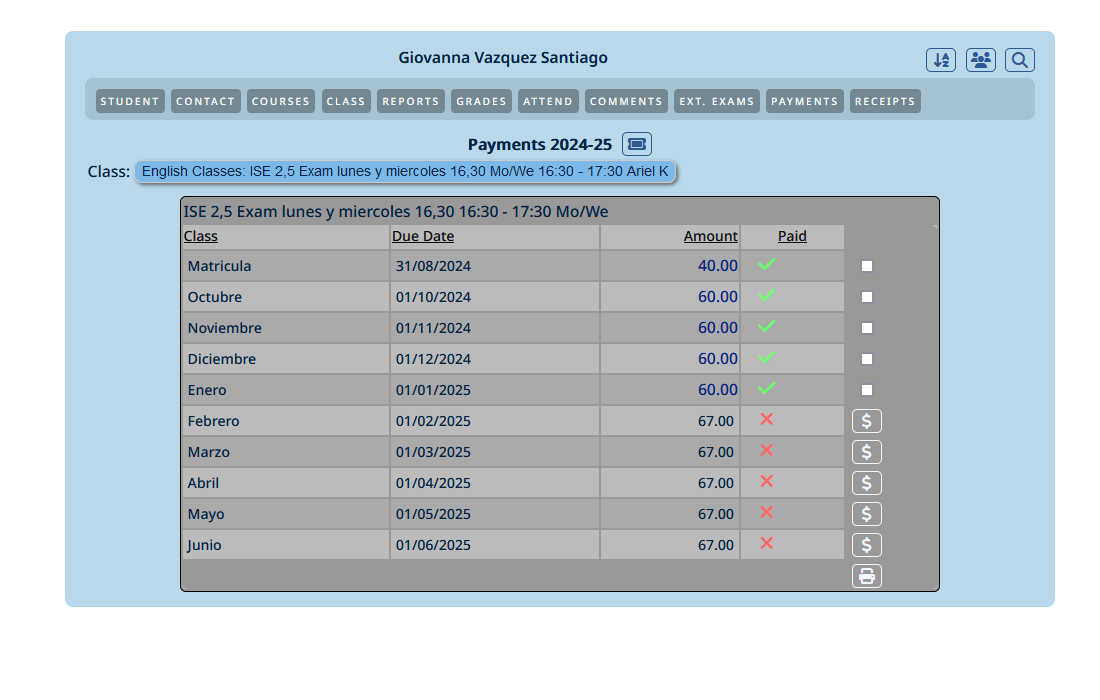The width and height of the screenshot is (1100, 700).
Task: Click the dollar pay icon for Junio
Action: click(867, 545)
